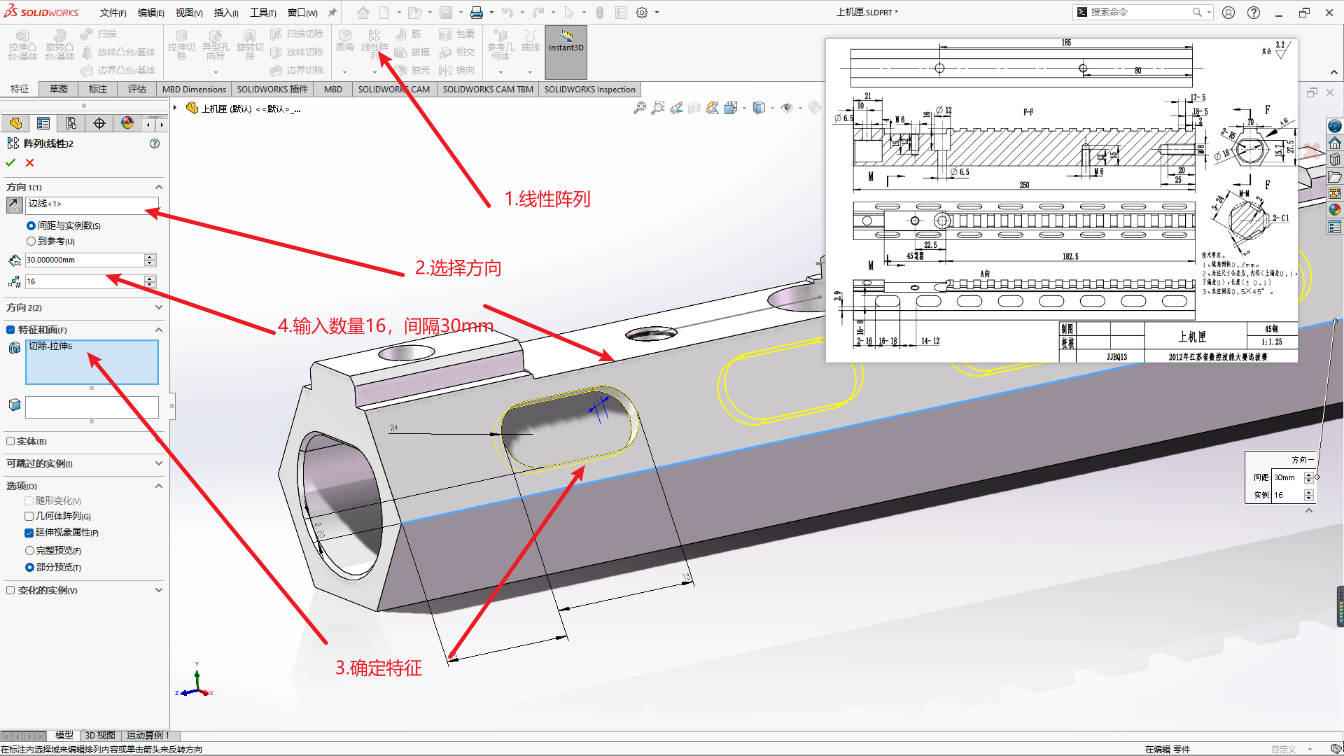This screenshot has width=1344, height=756.
Task: Click the 边线<1> direction selection field
Action: tap(92, 205)
